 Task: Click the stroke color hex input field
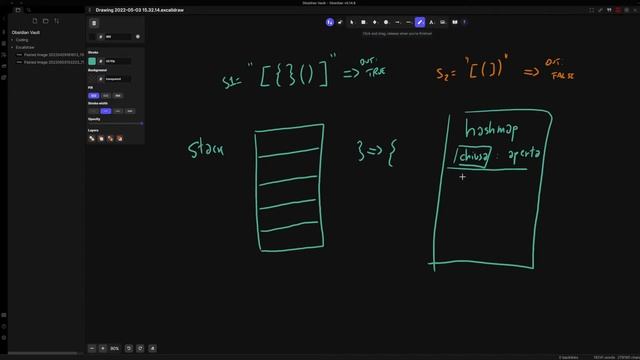118,61
